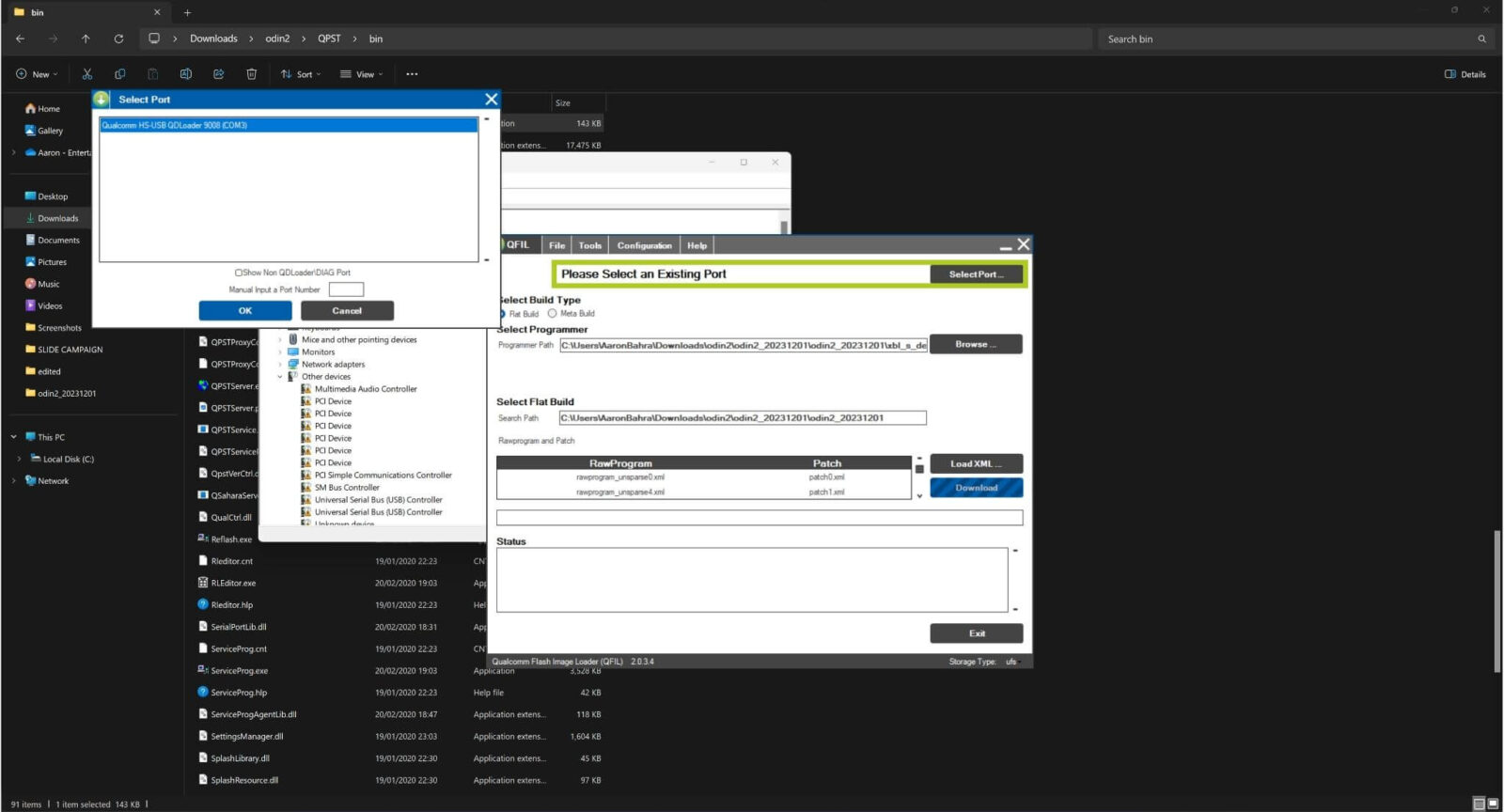
Task: Click the Up directory arrow
Action: pos(86,39)
